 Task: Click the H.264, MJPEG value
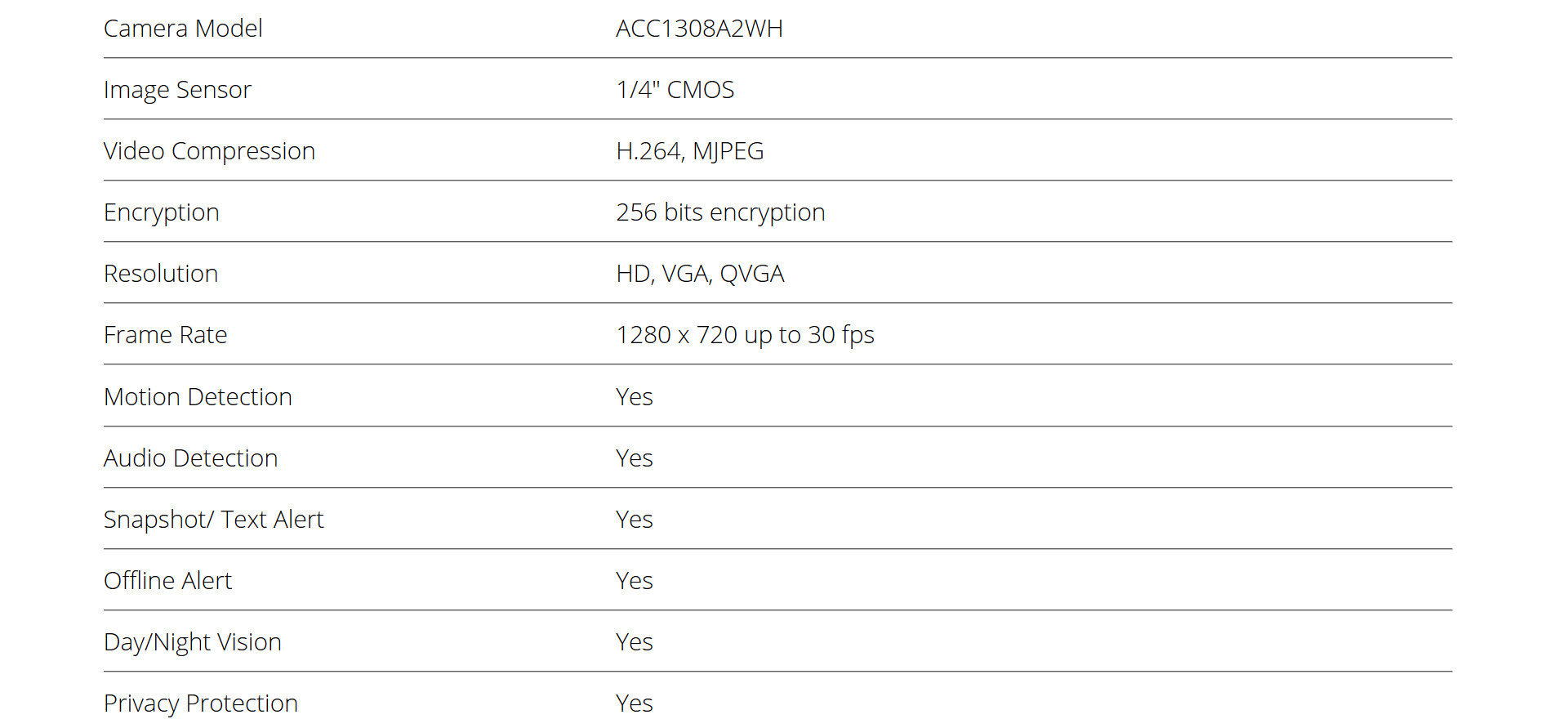690,151
